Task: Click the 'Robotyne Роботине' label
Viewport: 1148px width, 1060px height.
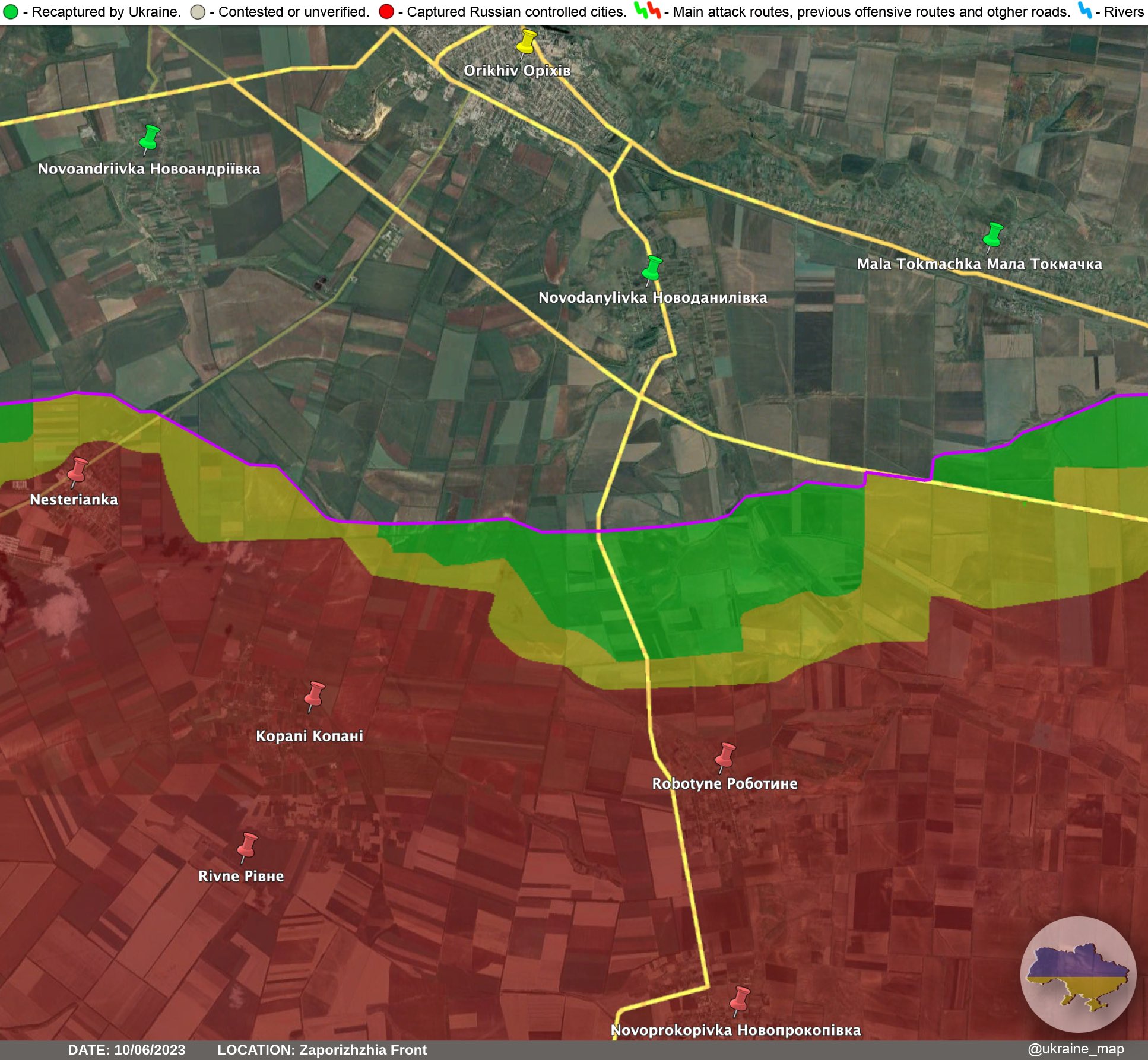Action: [725, 783]
